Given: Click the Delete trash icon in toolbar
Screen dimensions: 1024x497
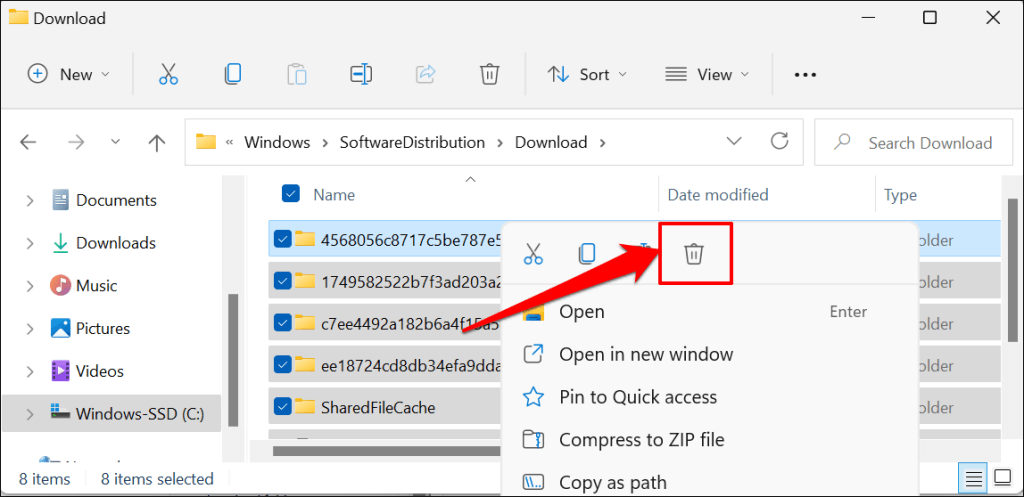Looking at the screenshot, I should [489, 74].
